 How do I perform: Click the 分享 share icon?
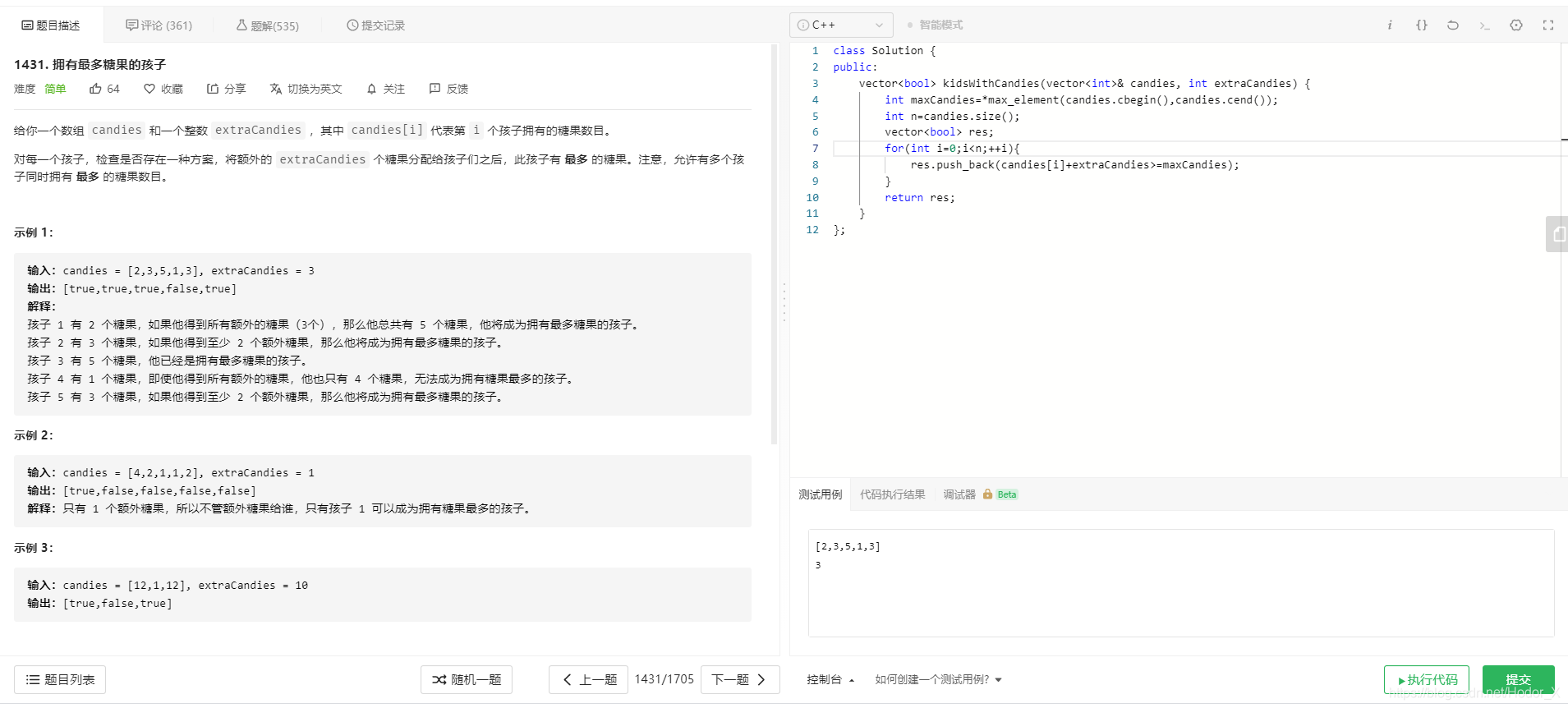[213, 89]
